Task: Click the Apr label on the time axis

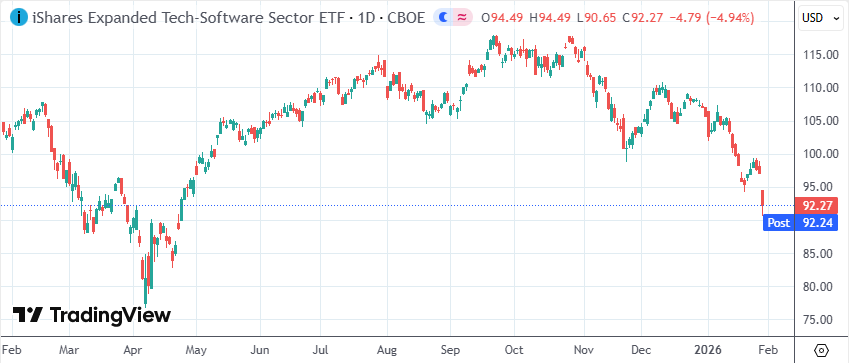Action: coord(133,350)
